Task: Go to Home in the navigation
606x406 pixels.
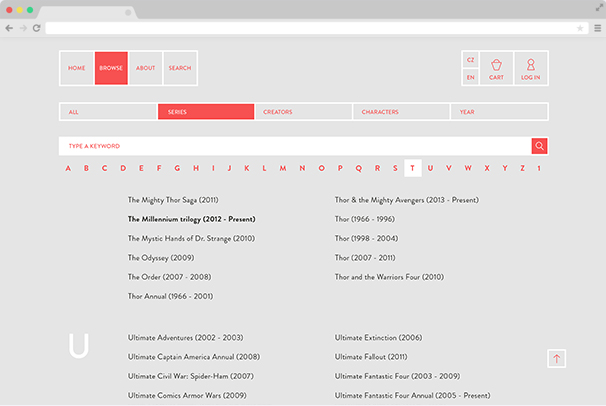Action: pos(77,68)
